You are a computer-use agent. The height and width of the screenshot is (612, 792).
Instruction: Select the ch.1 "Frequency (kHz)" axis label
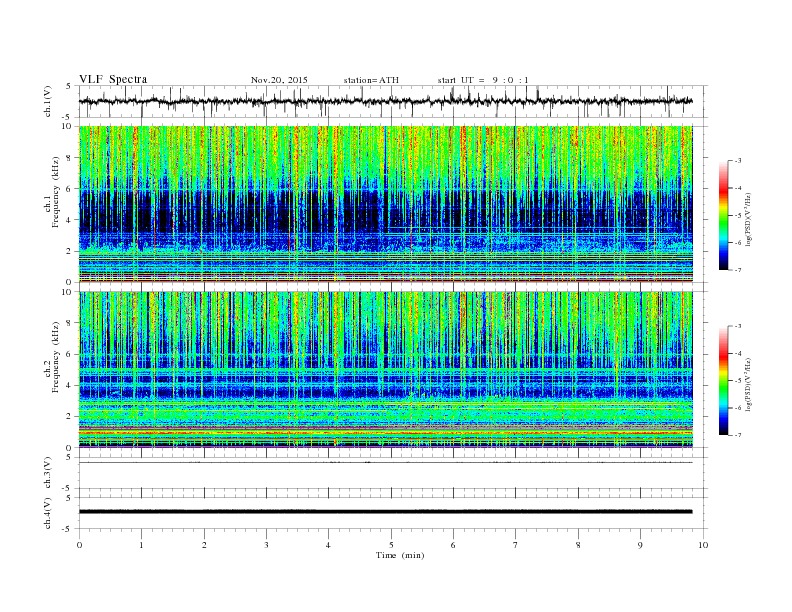pos(55,192)
